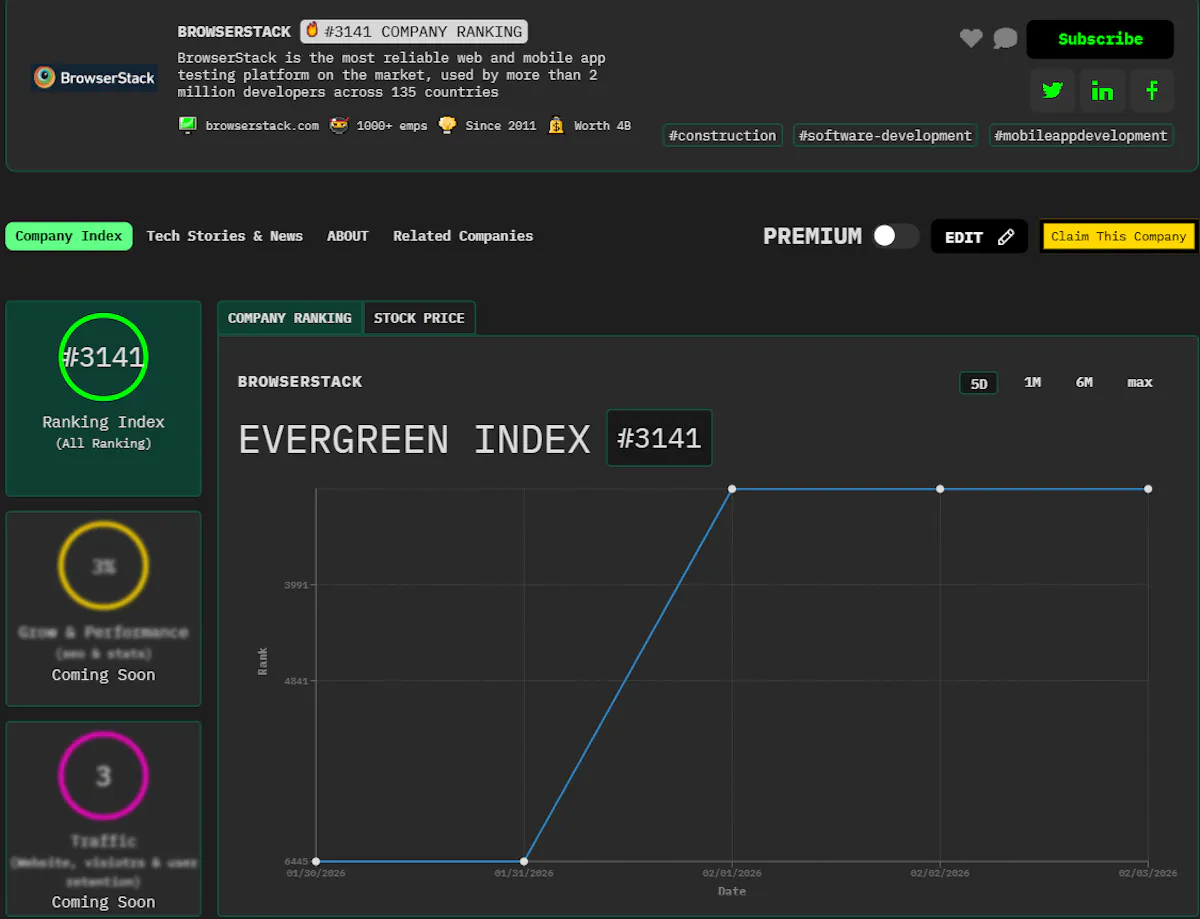Open the browserstack.com website link
1200x919 pixels.
click(261, 126)
